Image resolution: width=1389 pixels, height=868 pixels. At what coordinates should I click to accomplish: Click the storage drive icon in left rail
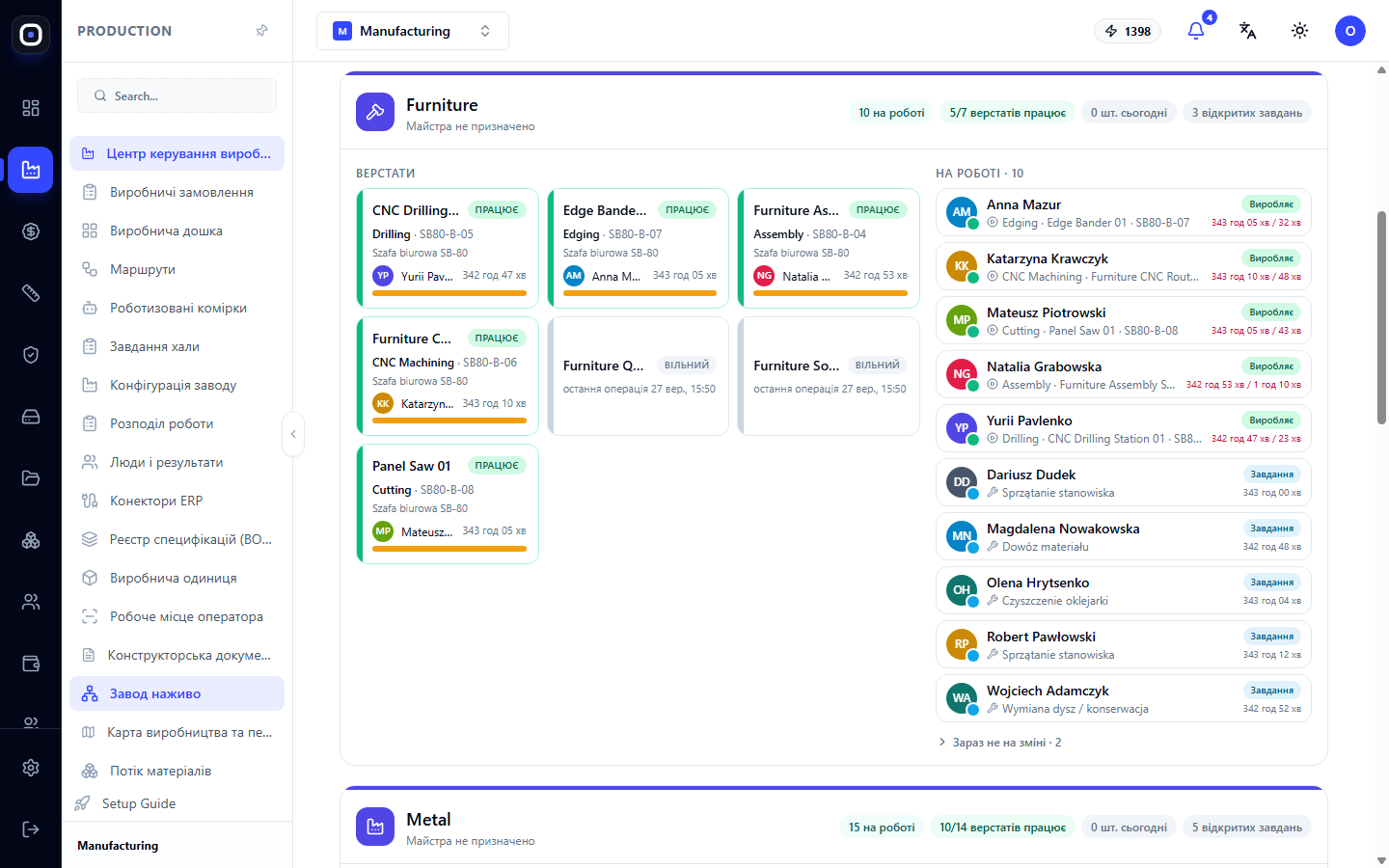31,417
